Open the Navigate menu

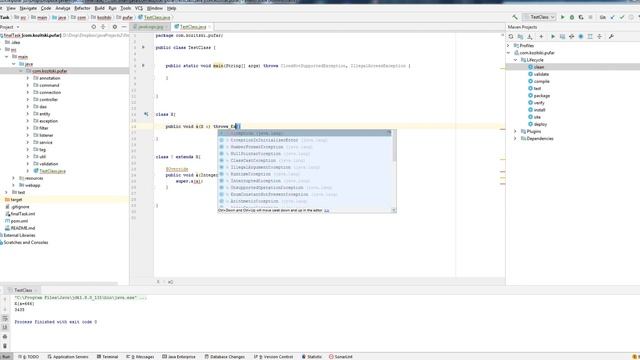[x=28, y=8]
